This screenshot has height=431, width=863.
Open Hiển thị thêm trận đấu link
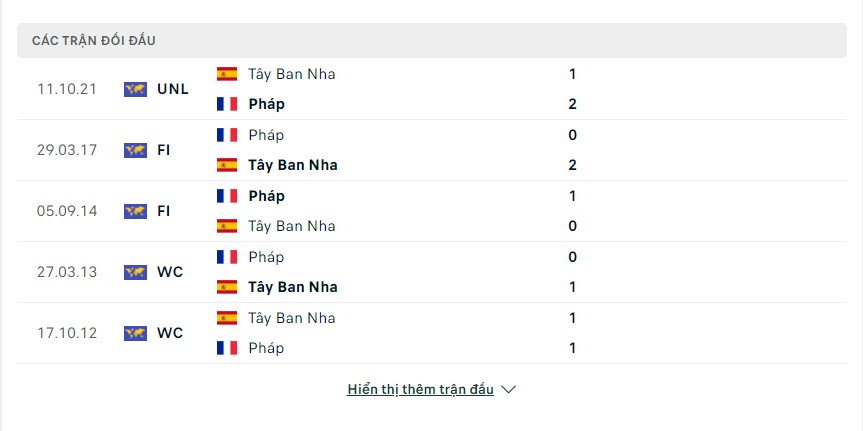420,390
